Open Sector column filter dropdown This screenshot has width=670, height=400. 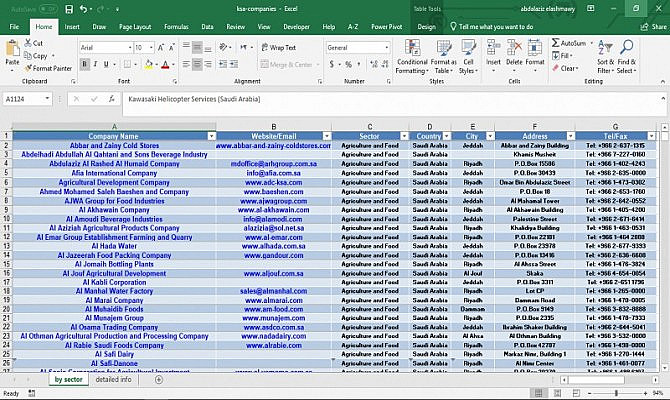pyautogui.click(x=404, y=136)
